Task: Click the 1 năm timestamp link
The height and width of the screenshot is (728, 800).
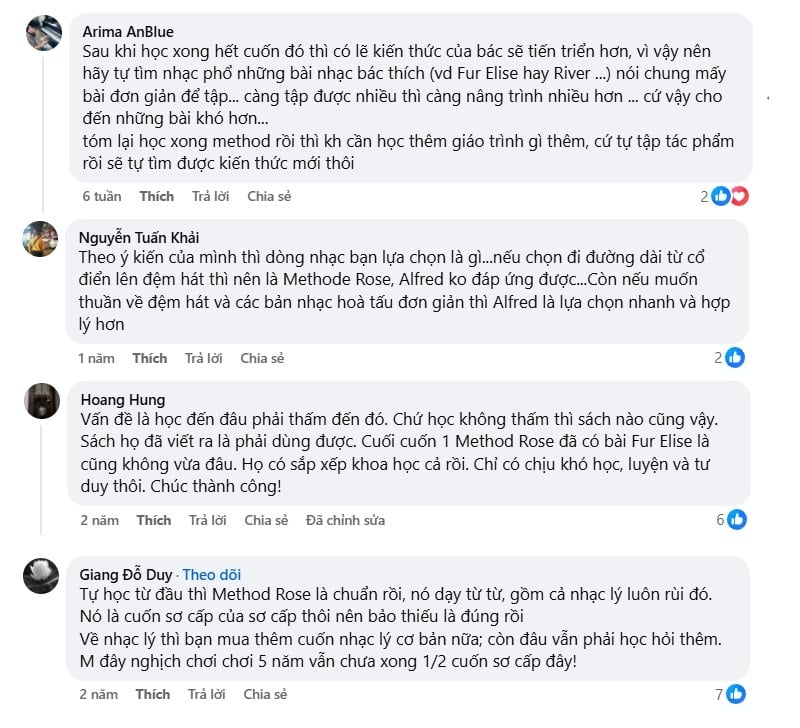Action: (97, 358)
